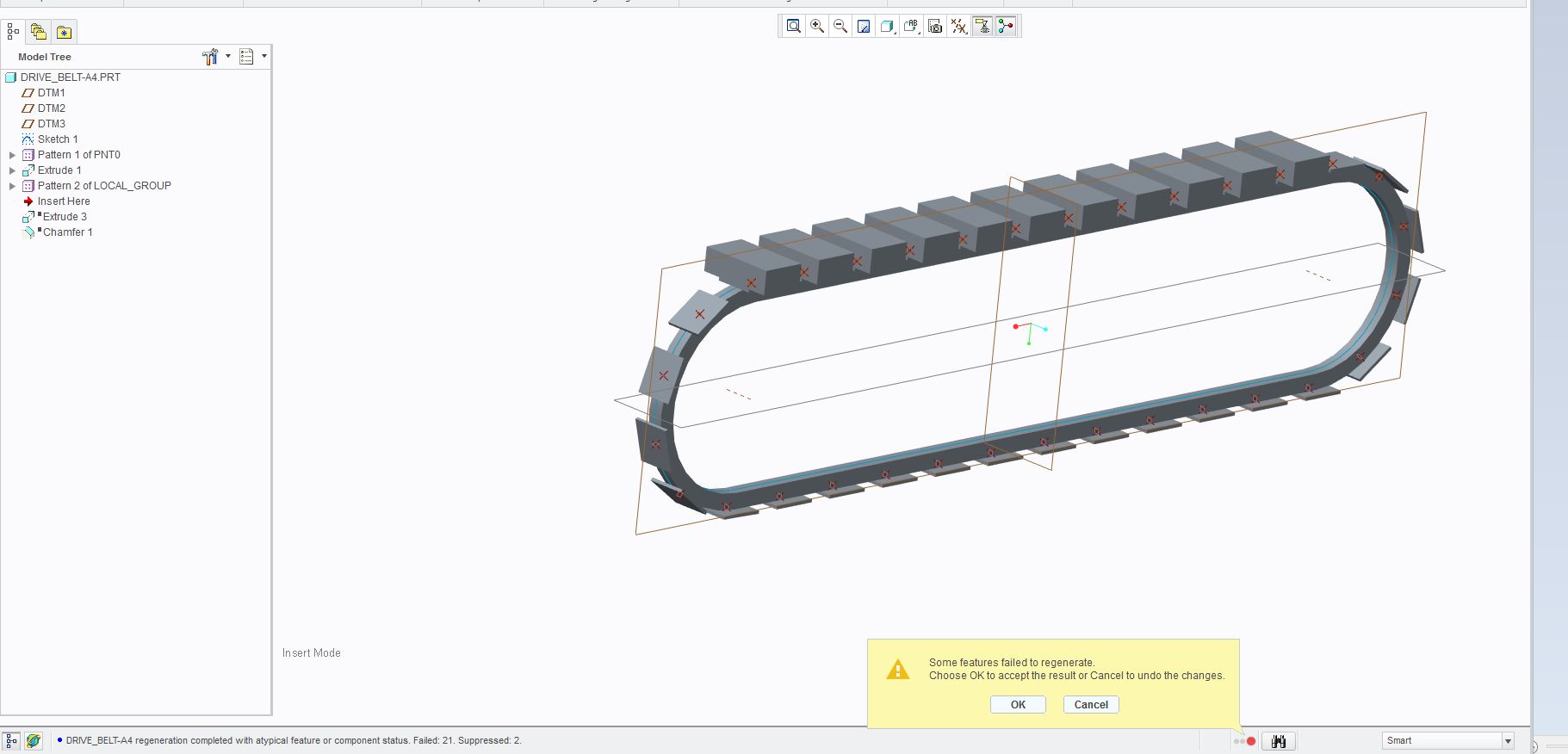Toggle the Spin Center icon
The width and height of the screenshot is (1568, 754).
pyautogui.click(x=1006, y=27)
